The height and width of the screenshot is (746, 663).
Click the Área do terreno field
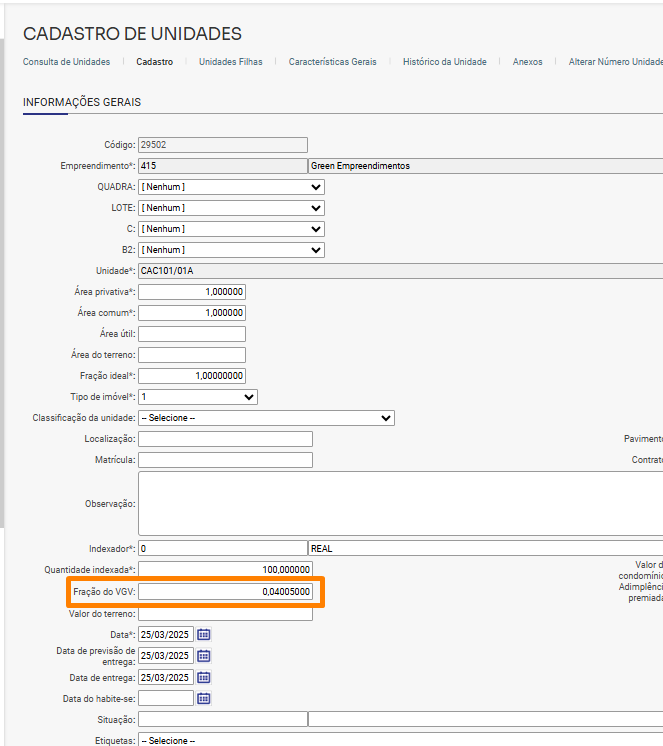click(192, 355)
